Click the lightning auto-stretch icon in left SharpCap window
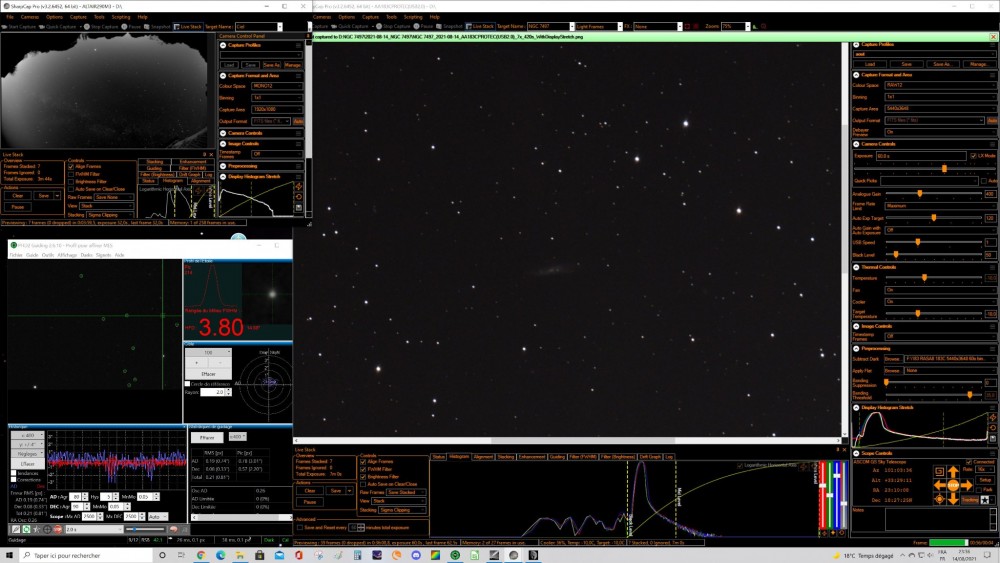This screenshot has height=563, width=1000. tap(298, 187)
